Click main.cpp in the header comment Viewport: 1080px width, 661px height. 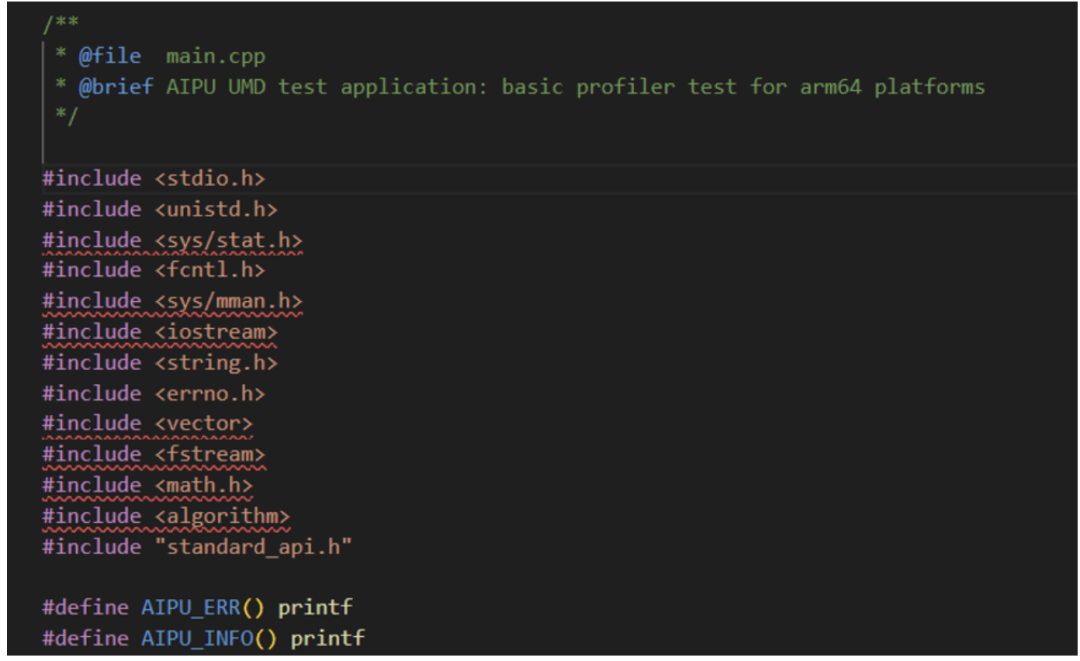(x=215, y=57)
